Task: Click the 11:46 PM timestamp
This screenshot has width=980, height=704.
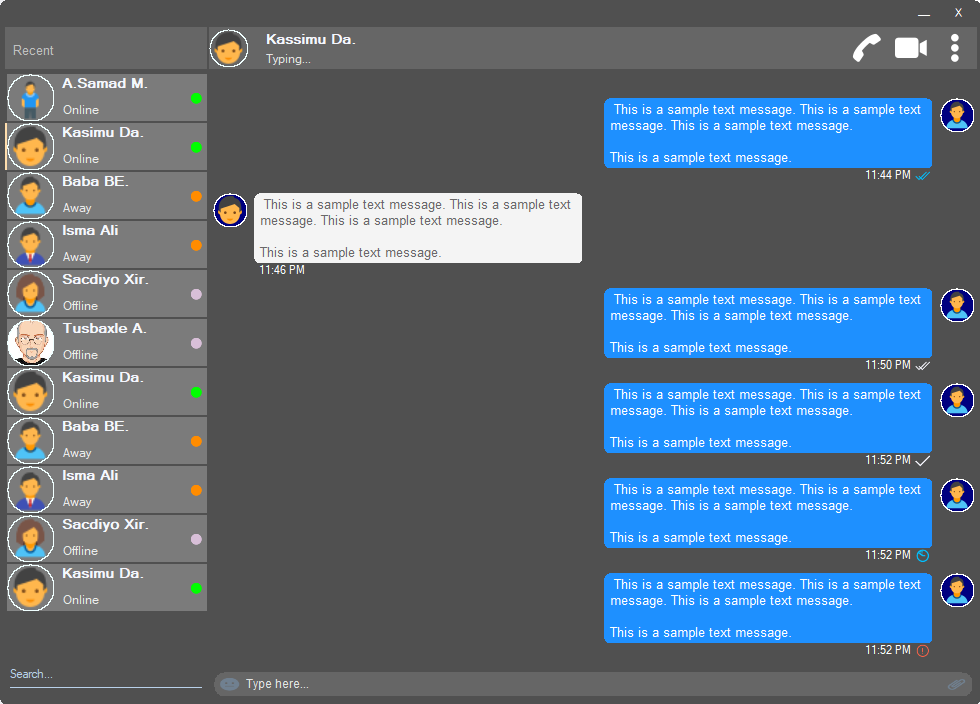Action: pyautogui.click(x=282, y=270)
